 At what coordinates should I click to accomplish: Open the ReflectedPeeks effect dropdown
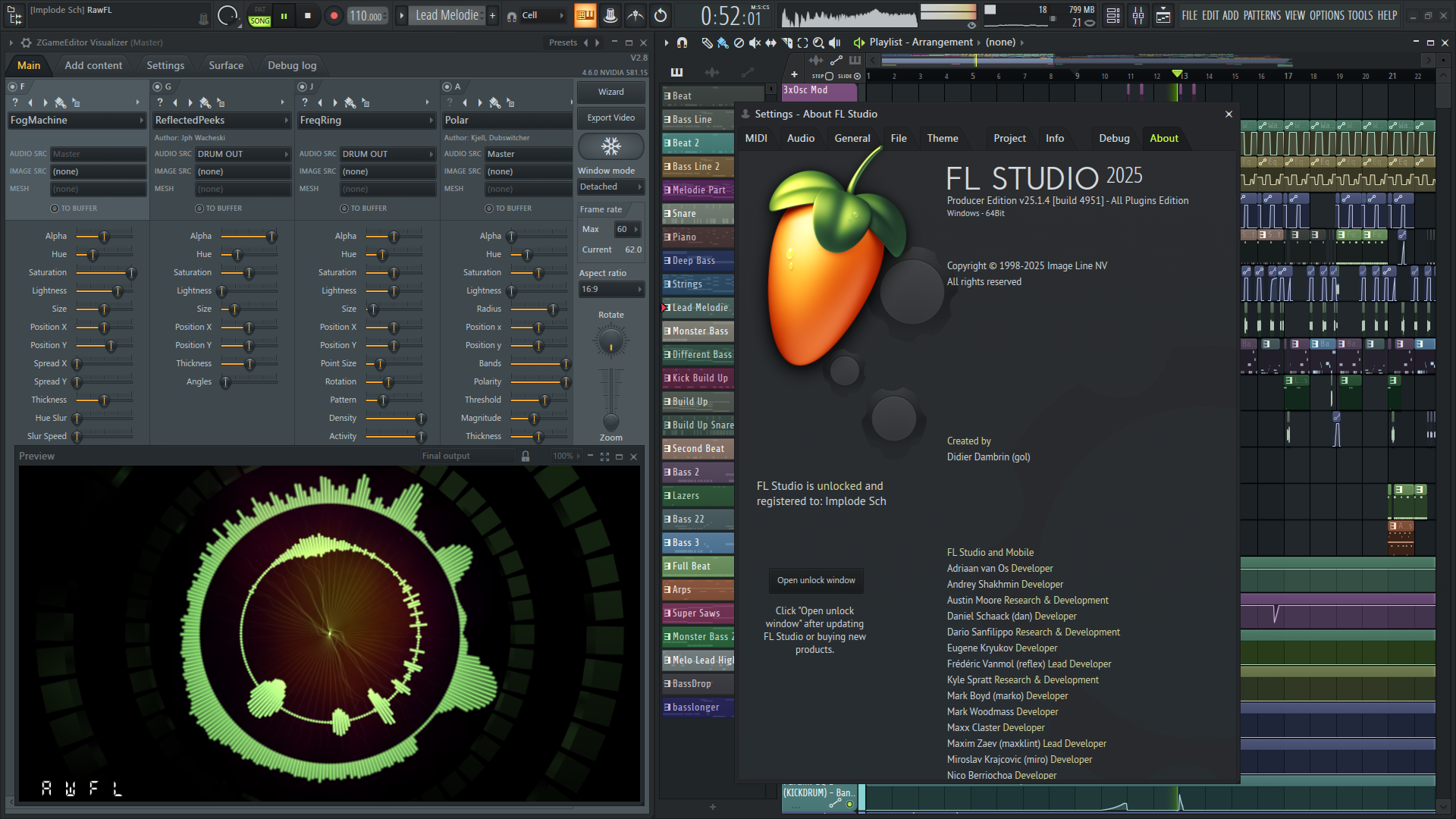pyautogui.click(x=221, y=120)
